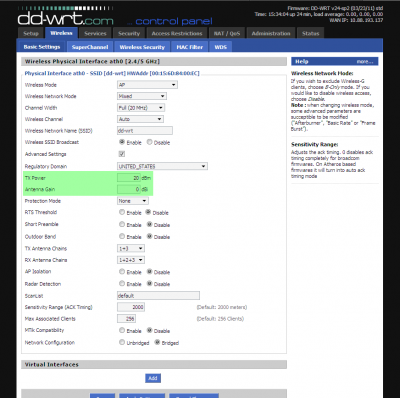Click the Virtual Interfaces section header
The width and height of the screenshot is (400, 398).
click(154, 364)
